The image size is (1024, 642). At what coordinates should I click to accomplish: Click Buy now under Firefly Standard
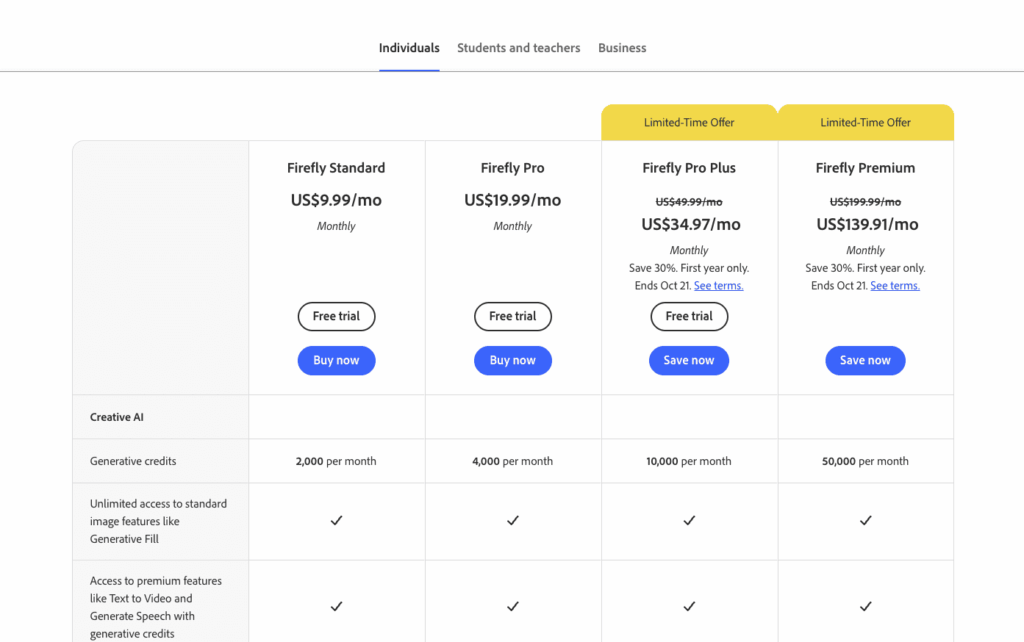point(336,361)
